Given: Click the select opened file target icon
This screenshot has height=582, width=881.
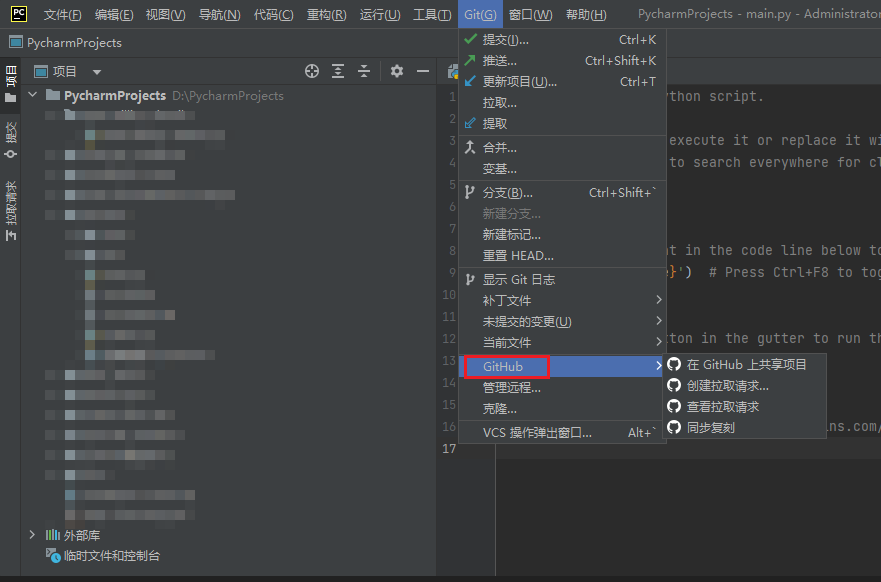Looking at the screenshot, I should click(x=312, y=71).
